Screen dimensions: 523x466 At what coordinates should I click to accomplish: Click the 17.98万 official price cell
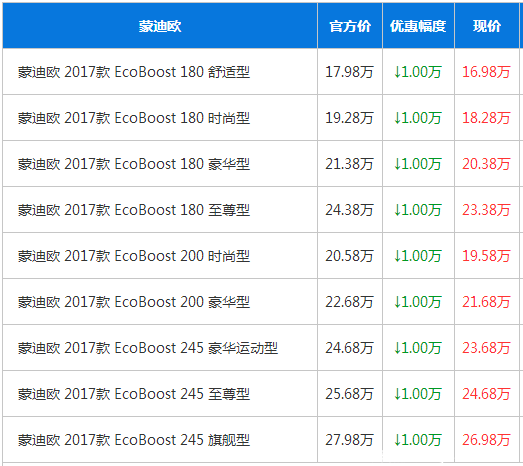pyautogui.click(x=349, y=72)
